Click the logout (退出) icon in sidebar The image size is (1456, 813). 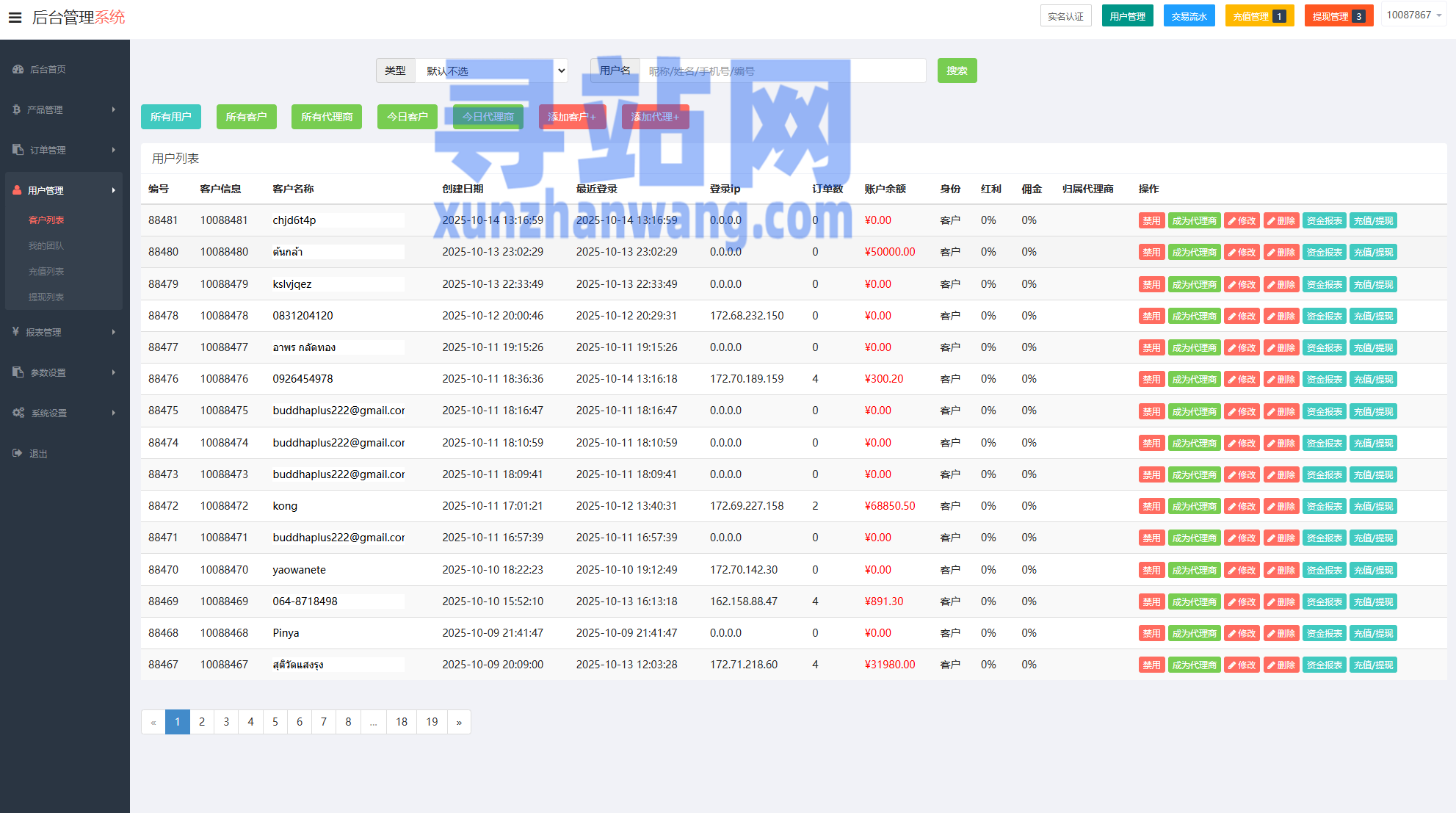coord(18,453)
